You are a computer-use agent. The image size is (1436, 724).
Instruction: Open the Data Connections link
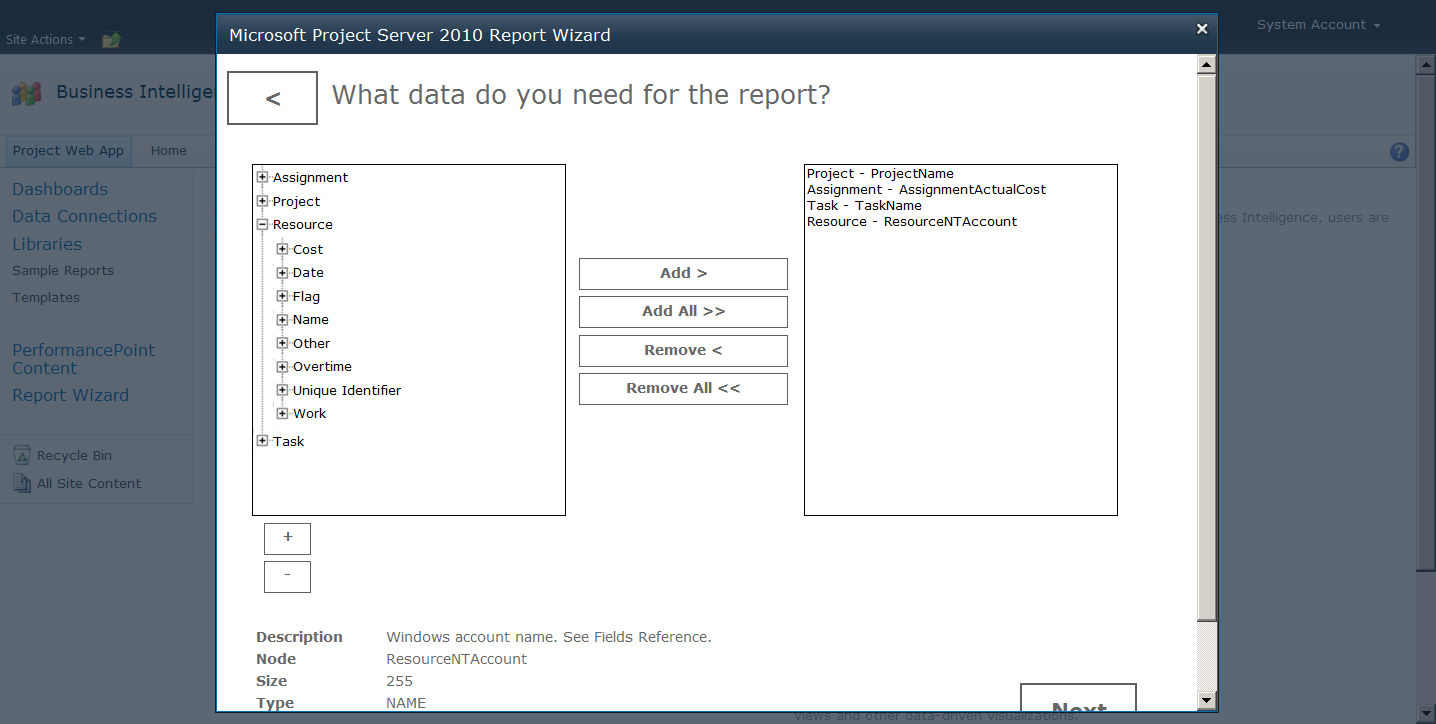[x=84, y=216]
